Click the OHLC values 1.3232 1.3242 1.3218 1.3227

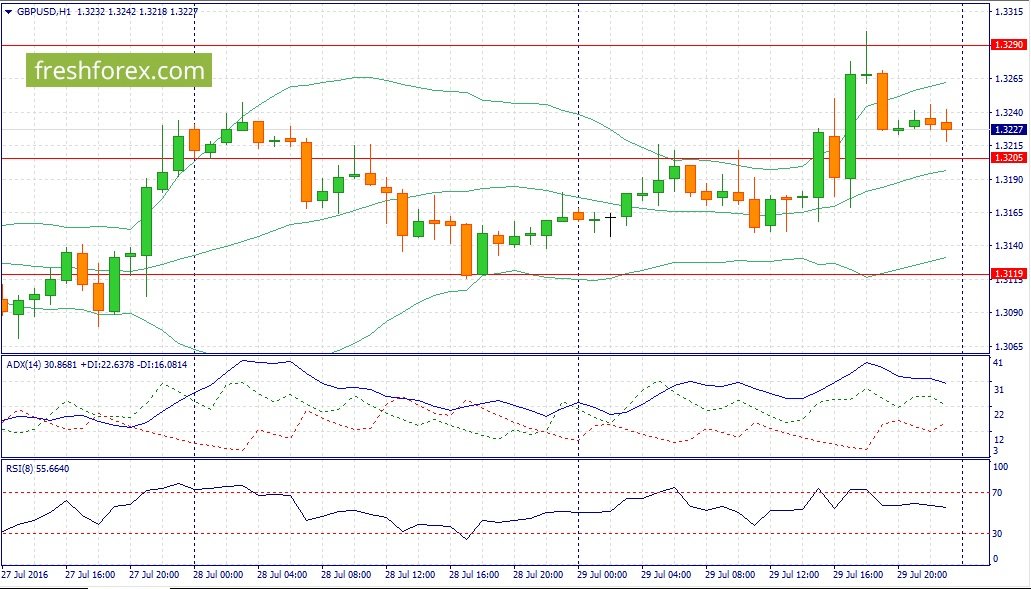point(137,11)
